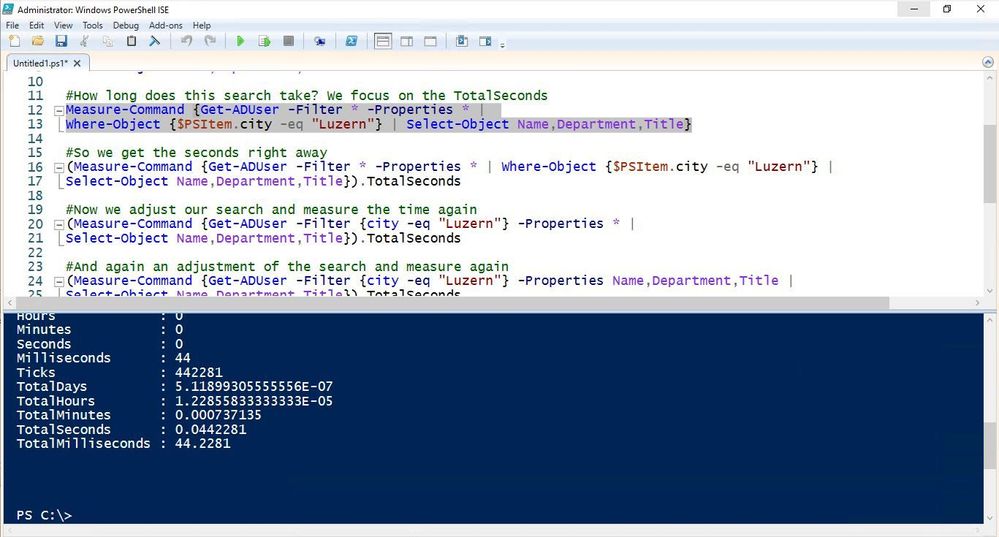Click the Ticks value 442281

(x=199, y=372)
